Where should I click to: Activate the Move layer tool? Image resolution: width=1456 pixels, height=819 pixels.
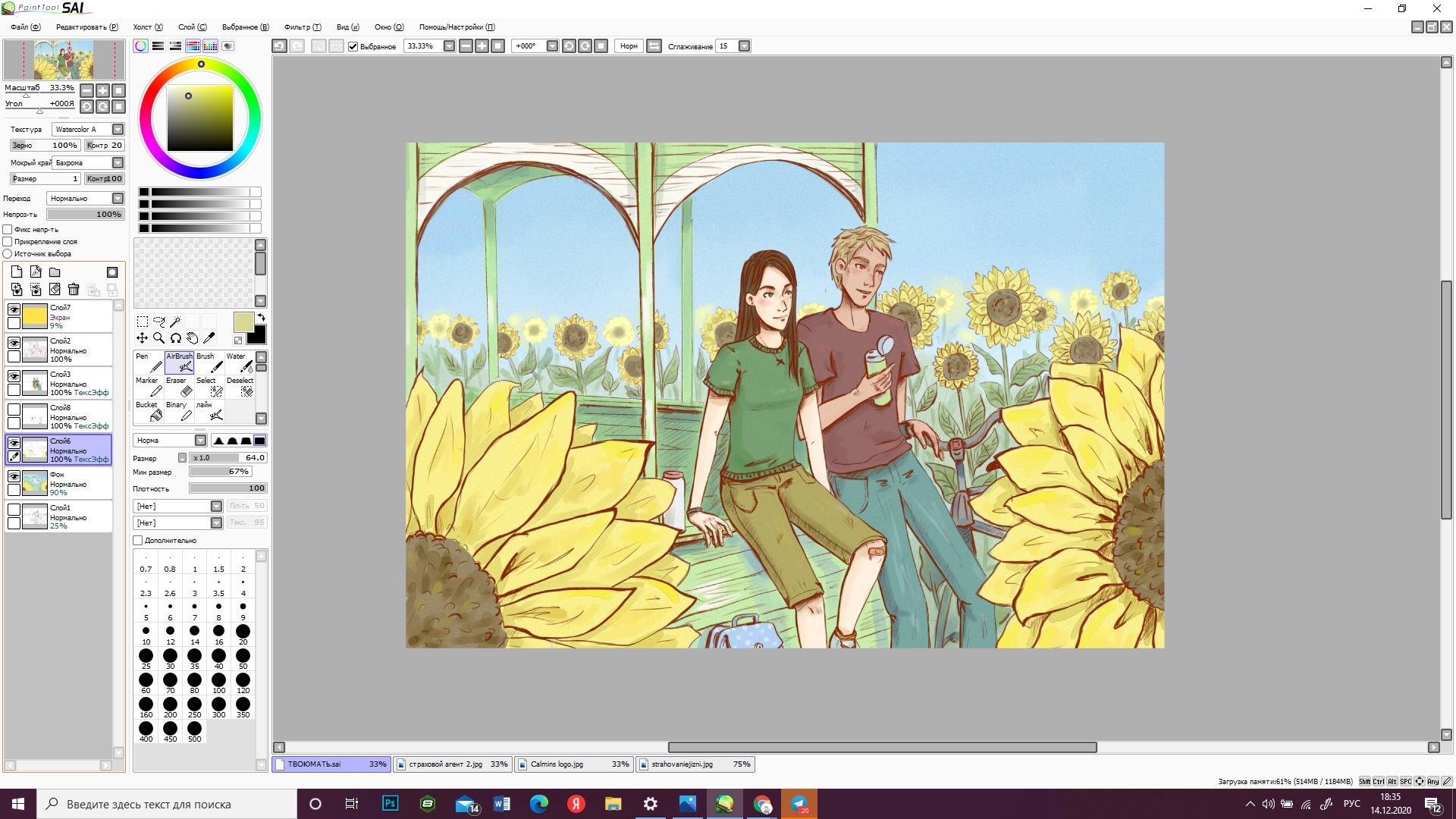click(x=142, y=338)
